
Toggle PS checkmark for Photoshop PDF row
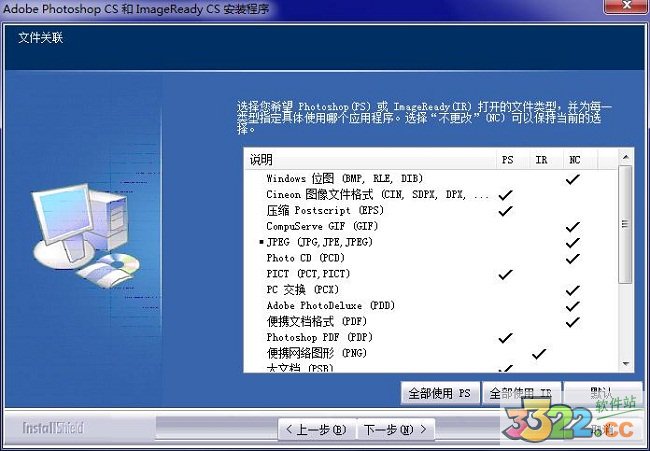click(505, 337)
